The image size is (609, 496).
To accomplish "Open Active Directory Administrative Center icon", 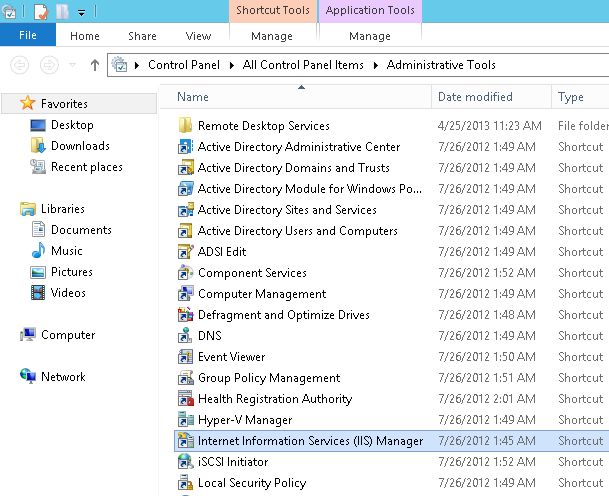I will point(185,146).
